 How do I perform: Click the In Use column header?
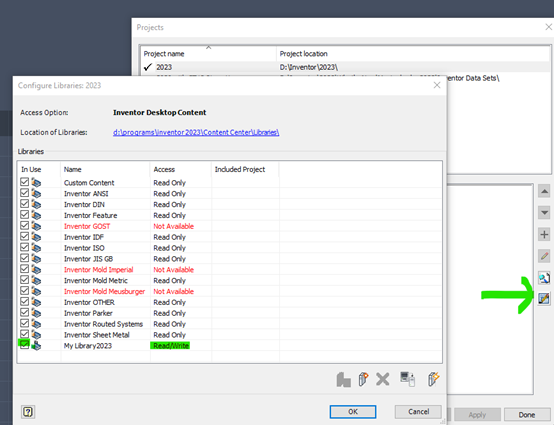[39, 169]
